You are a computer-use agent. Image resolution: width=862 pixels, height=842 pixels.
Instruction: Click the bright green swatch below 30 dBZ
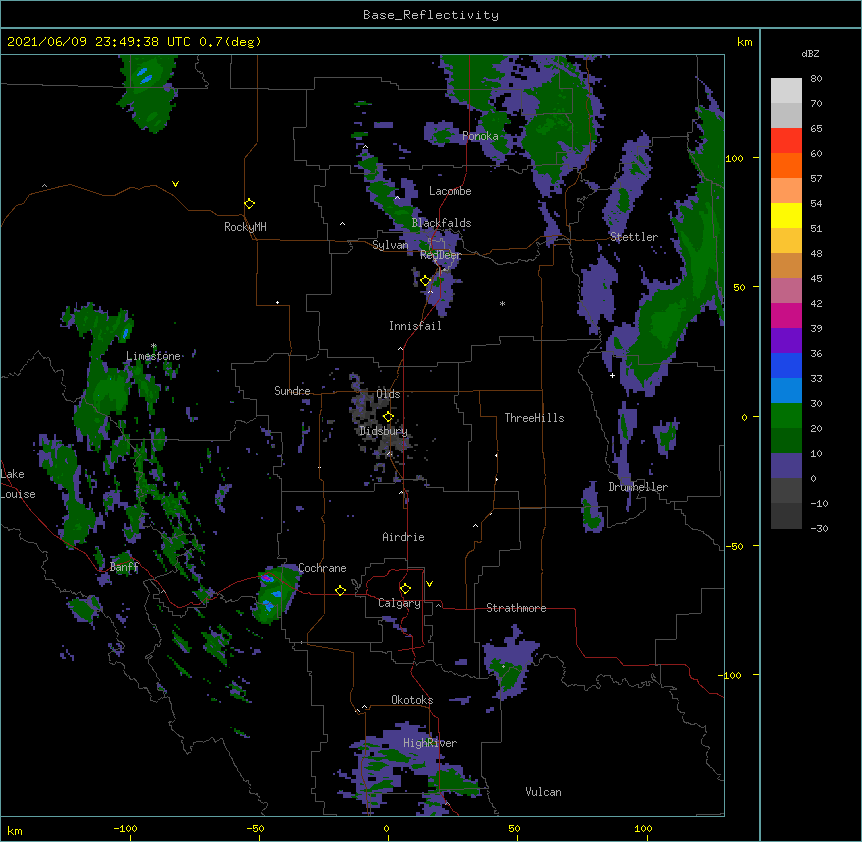[x=786, y=416]
